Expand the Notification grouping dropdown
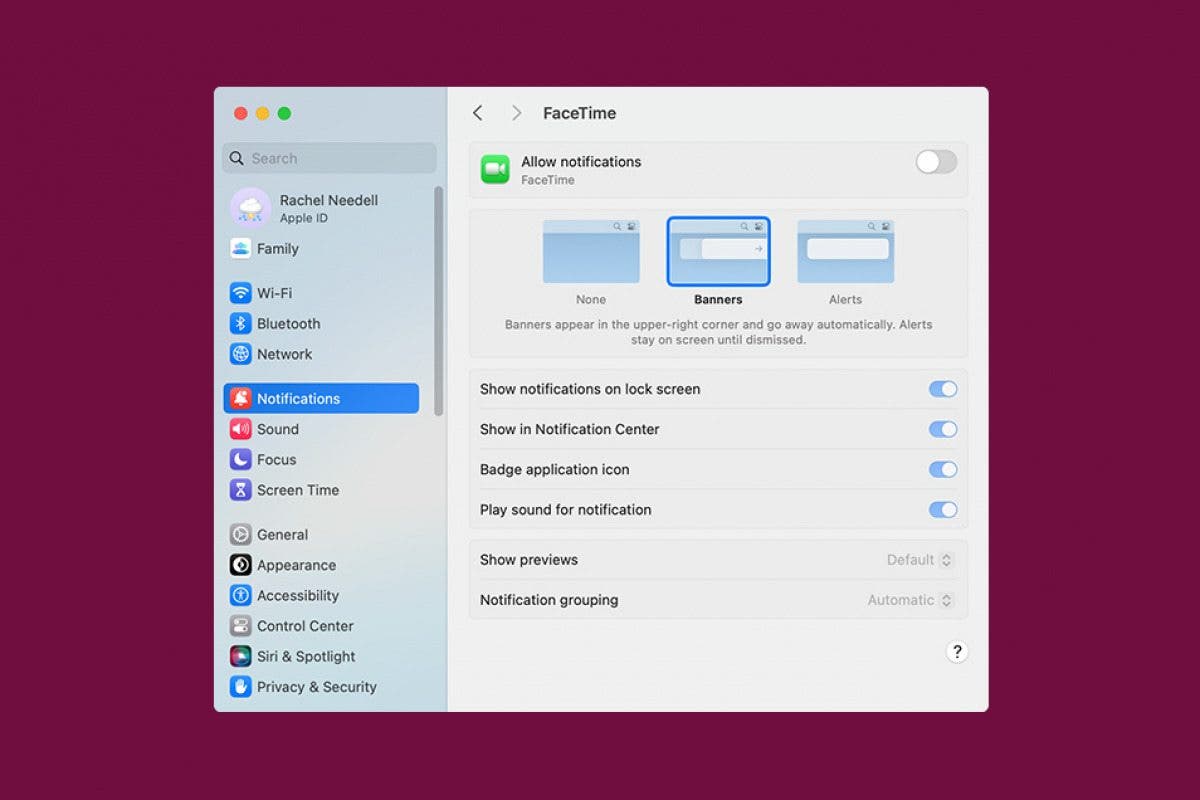 910,601
